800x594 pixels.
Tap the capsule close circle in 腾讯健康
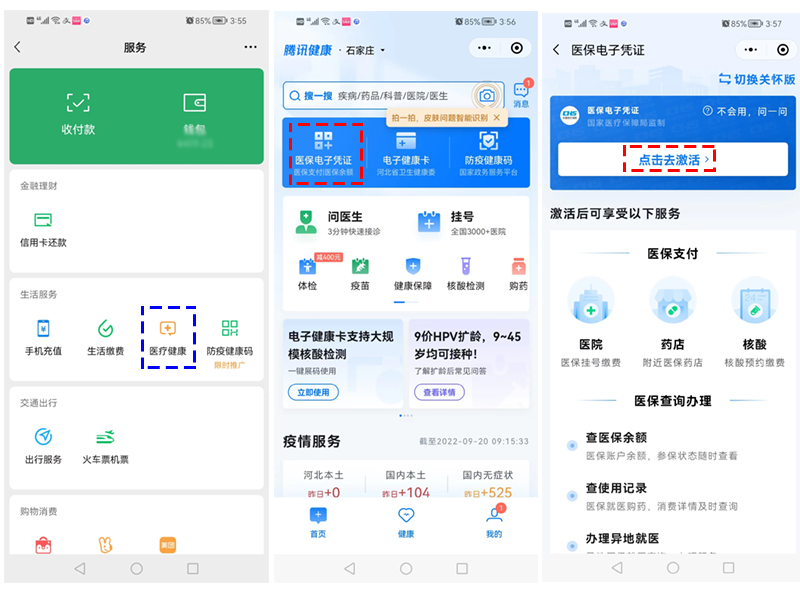517,48
